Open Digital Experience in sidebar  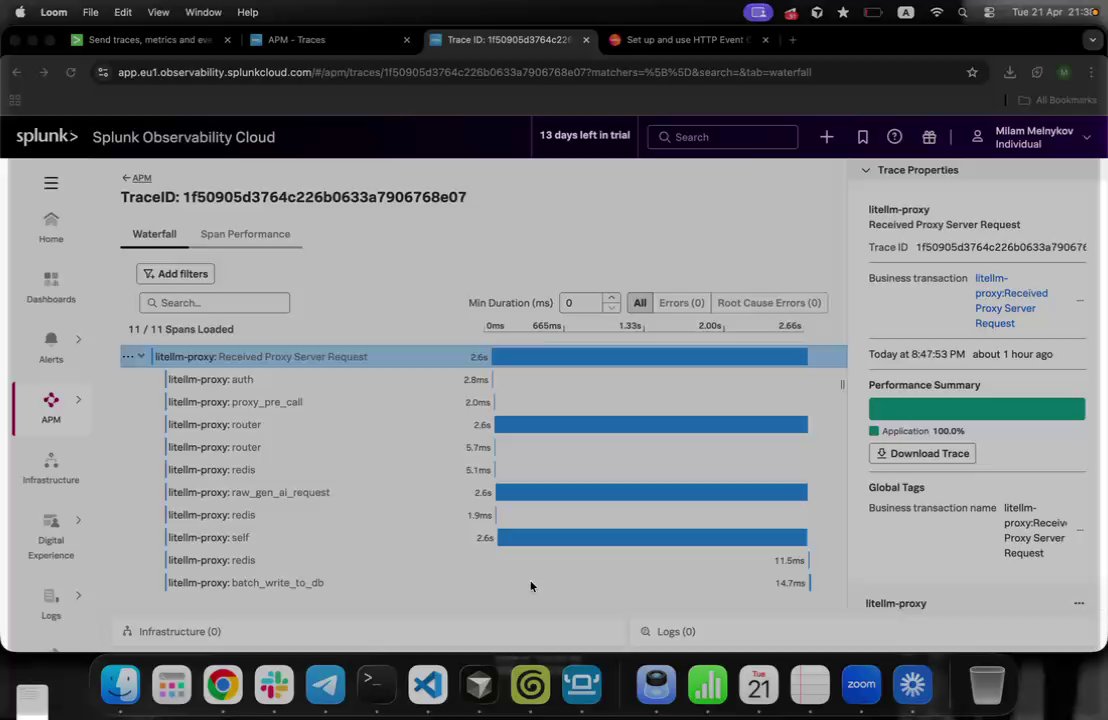tap(51, 536)
